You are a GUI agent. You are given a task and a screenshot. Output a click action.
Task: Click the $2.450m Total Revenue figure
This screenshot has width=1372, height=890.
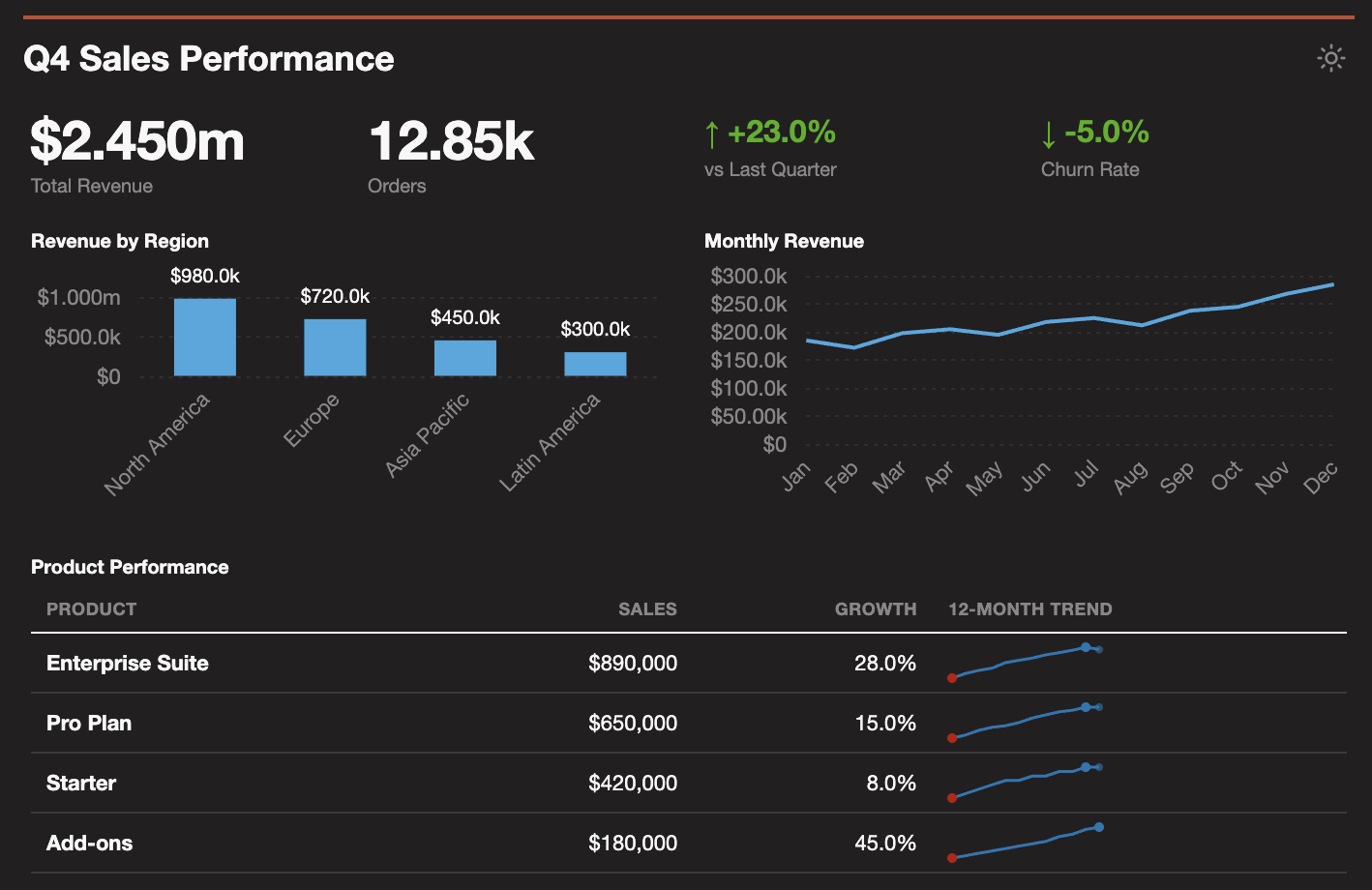pos(137,141)
